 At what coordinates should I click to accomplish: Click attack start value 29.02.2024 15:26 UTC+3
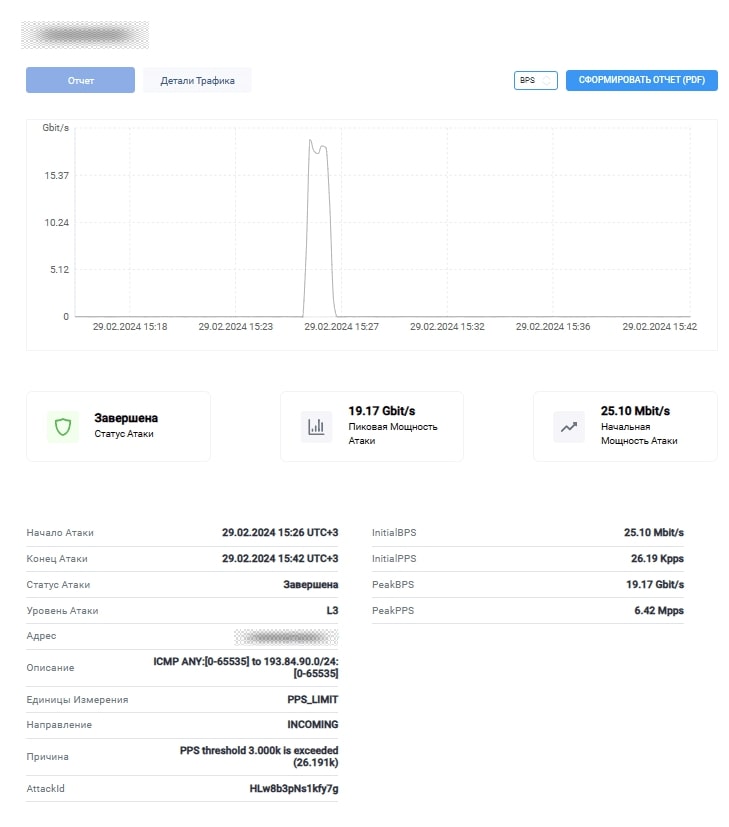(x=280, y=532)
